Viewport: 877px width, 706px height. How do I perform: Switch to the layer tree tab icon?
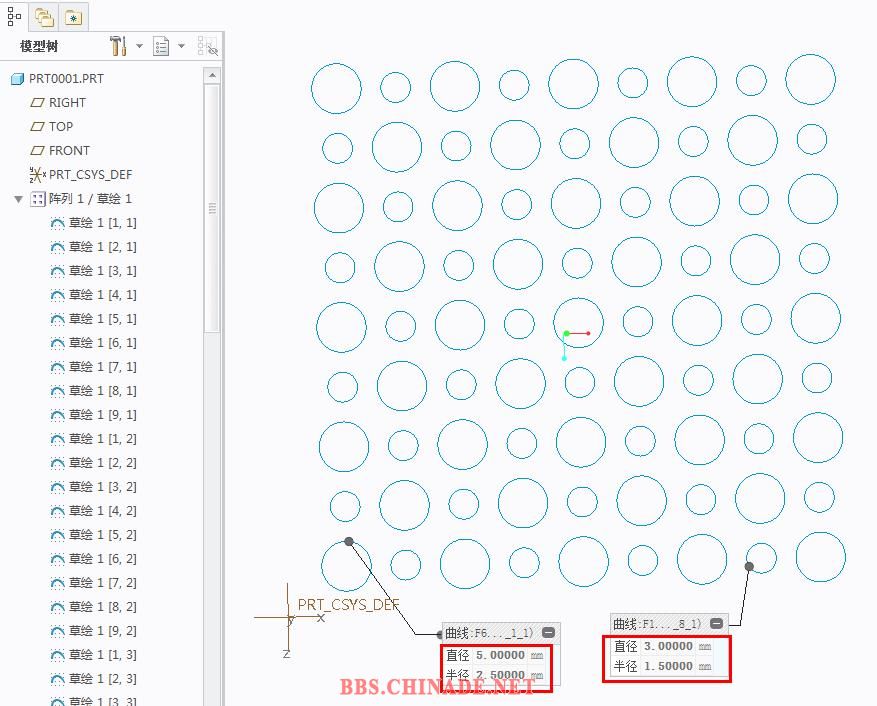43,17
